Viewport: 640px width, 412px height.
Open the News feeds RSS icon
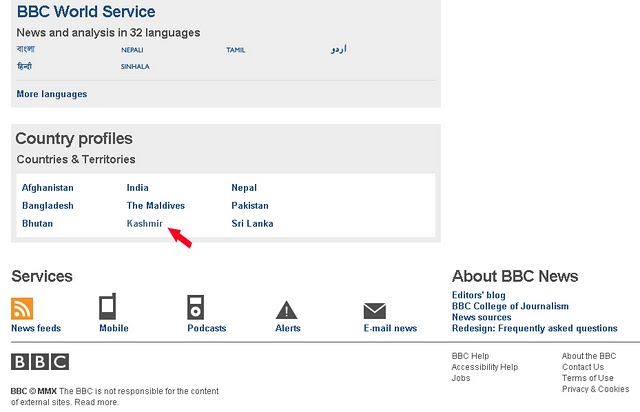click(x=22, y=309)
